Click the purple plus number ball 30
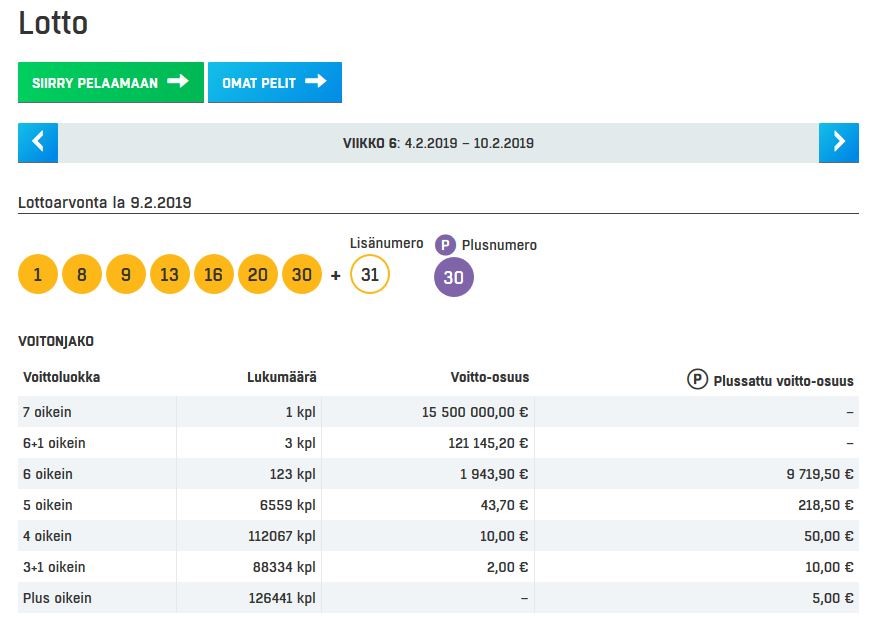This screenshot has width=884, height=621. coord(453,277)
